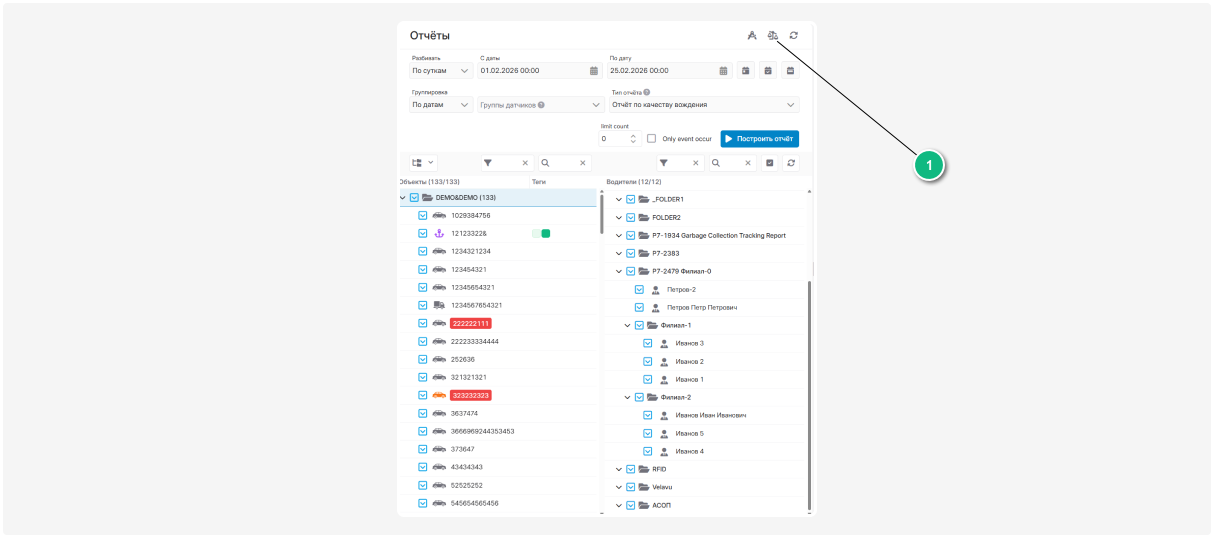Click the Построить отчёт button

click(x=759, y=139)
